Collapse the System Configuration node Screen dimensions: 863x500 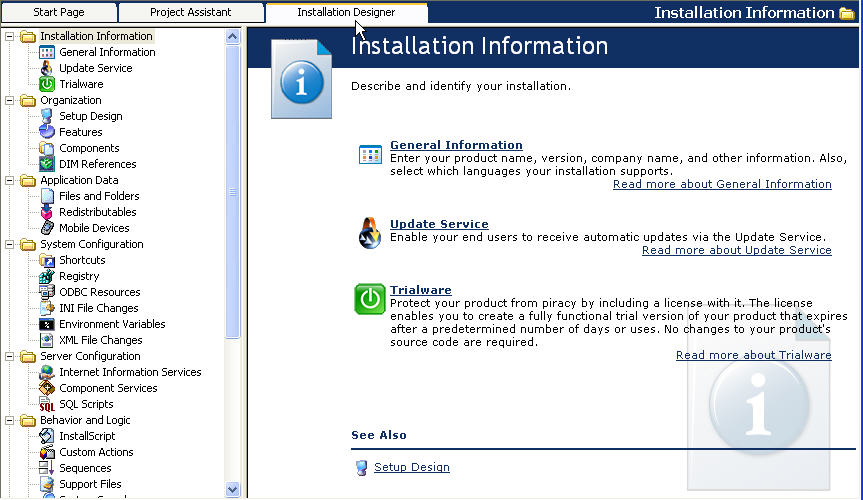coord(10,244)
